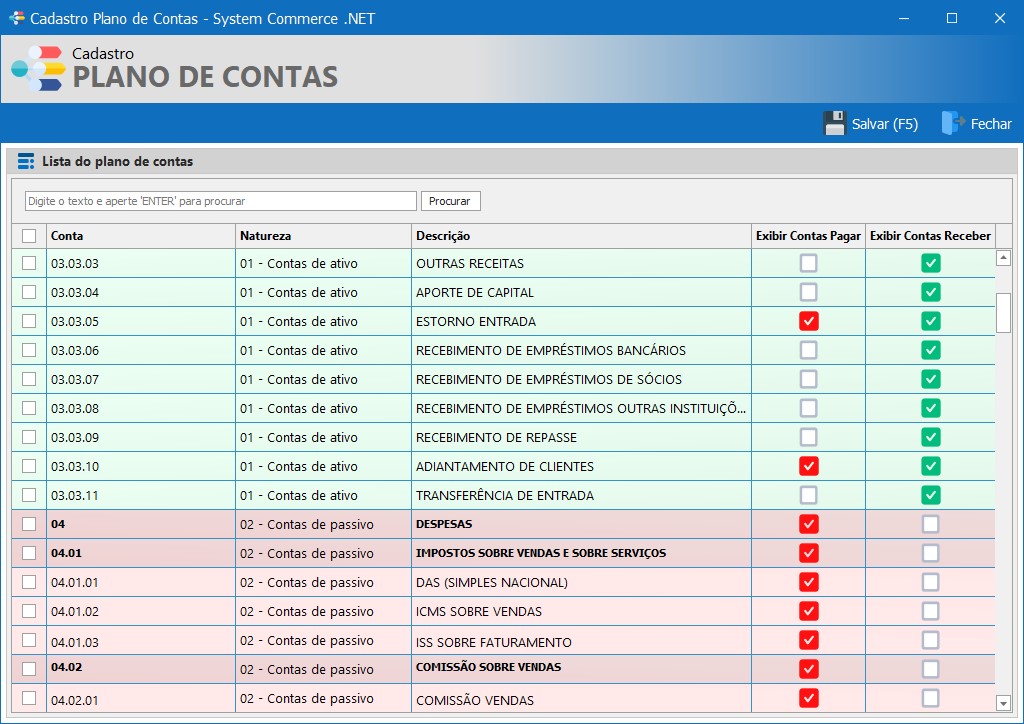Click the Fechar door exit icon
This screenshot has width=1024, height=724.
(951, 124)
